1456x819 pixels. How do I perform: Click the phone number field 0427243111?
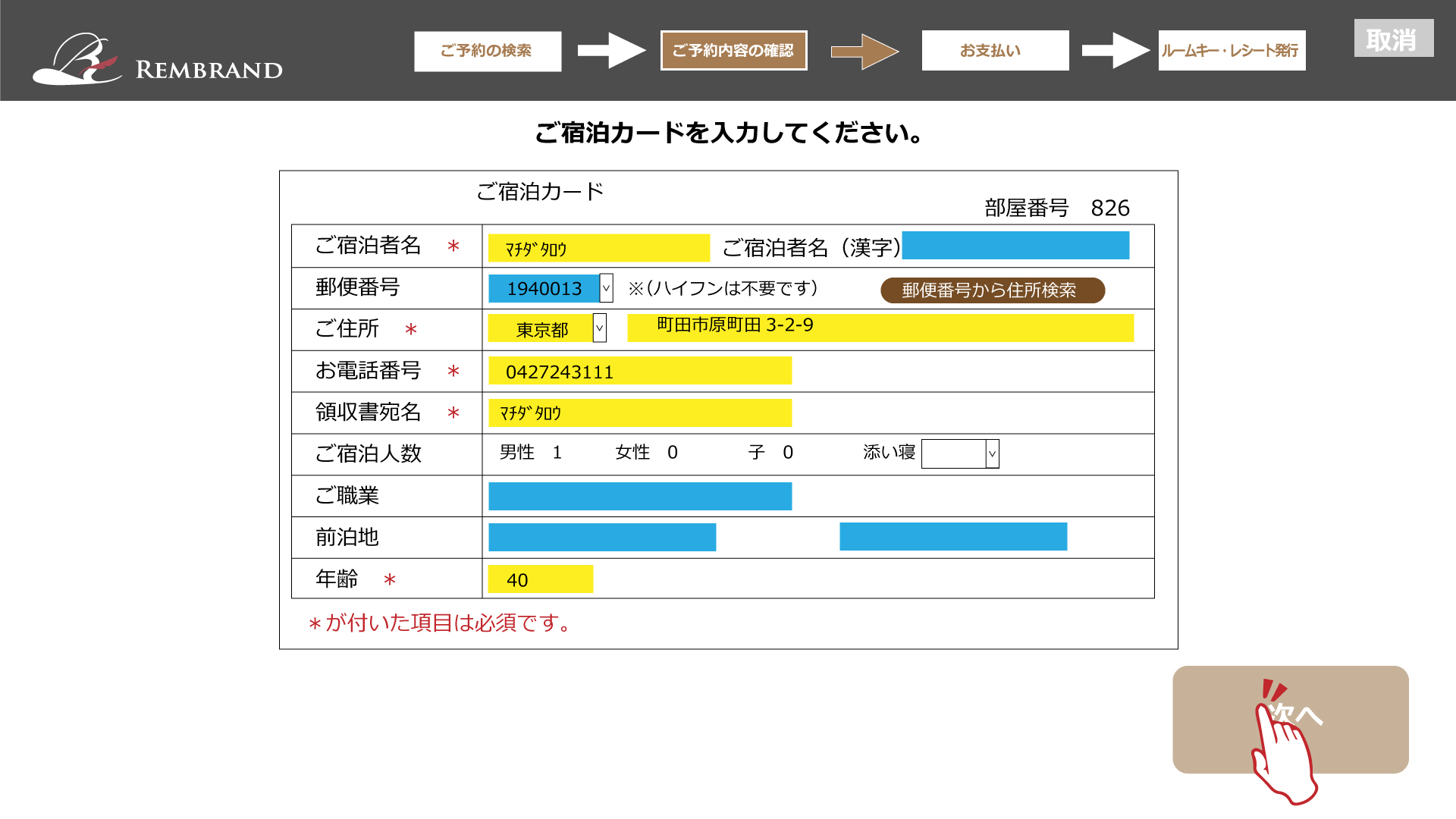(x=640, y=371)
